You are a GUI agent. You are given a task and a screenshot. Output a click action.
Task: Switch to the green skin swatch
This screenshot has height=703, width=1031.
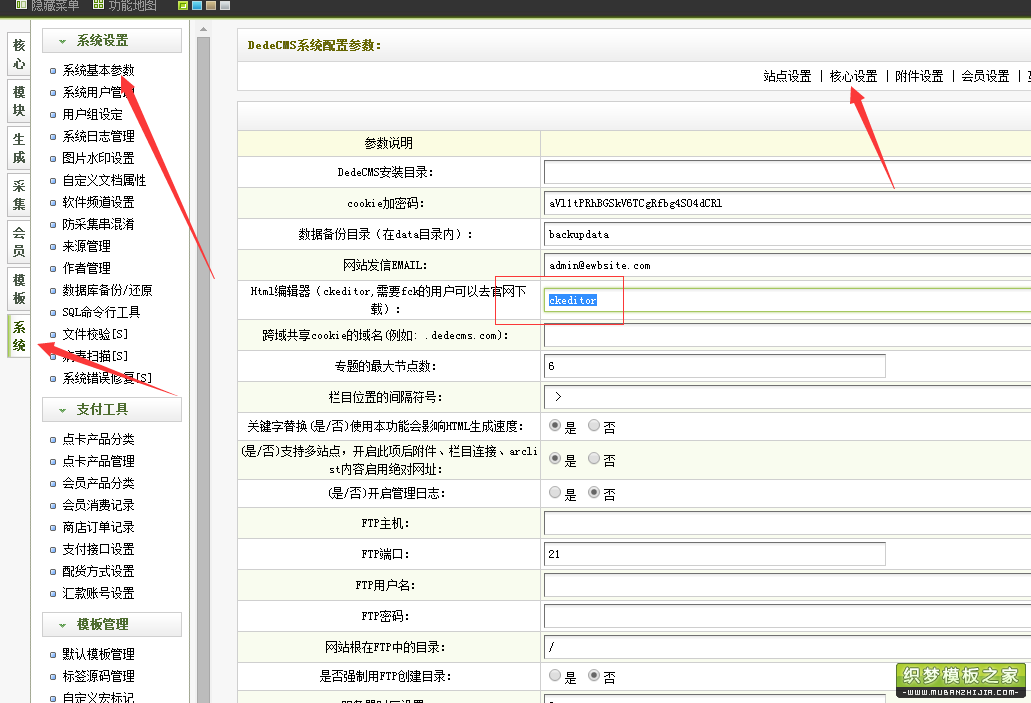click(x=183, y=5)
